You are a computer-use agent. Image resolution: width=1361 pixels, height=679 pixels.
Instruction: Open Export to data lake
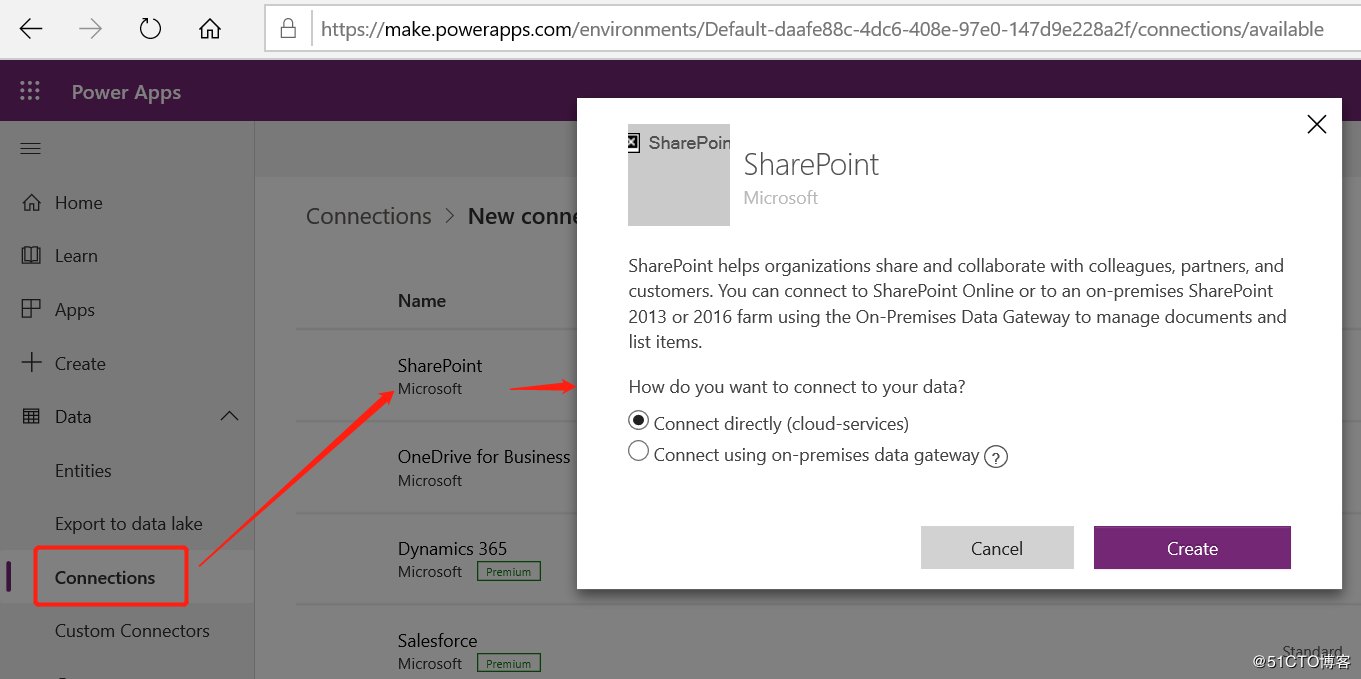point(128,524)
